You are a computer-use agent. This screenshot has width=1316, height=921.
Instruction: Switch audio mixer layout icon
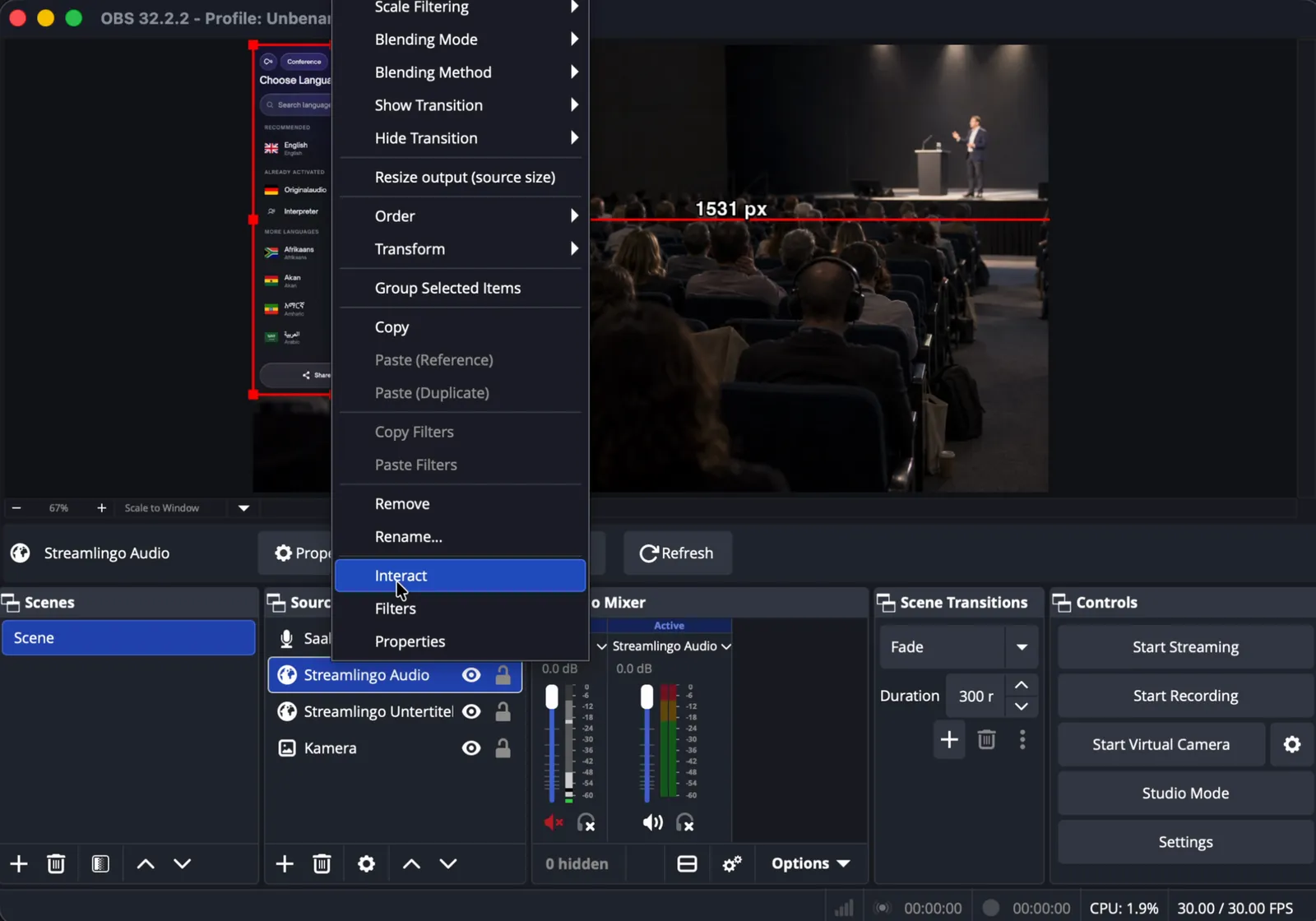pos(687,863)
